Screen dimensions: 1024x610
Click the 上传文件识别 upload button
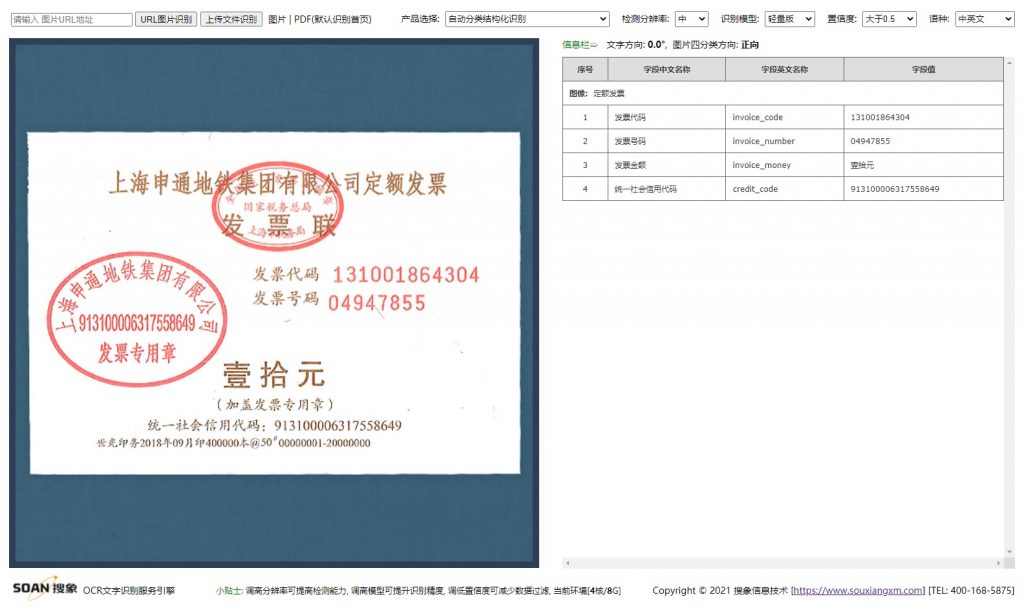click(x=231, y=20)
